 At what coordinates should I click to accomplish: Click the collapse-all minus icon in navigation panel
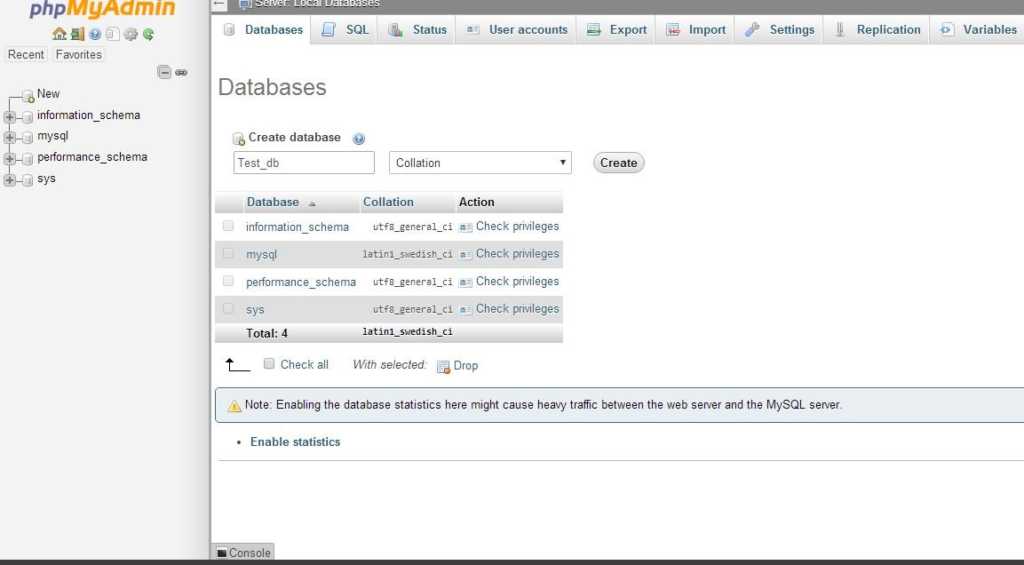point(164,72)
